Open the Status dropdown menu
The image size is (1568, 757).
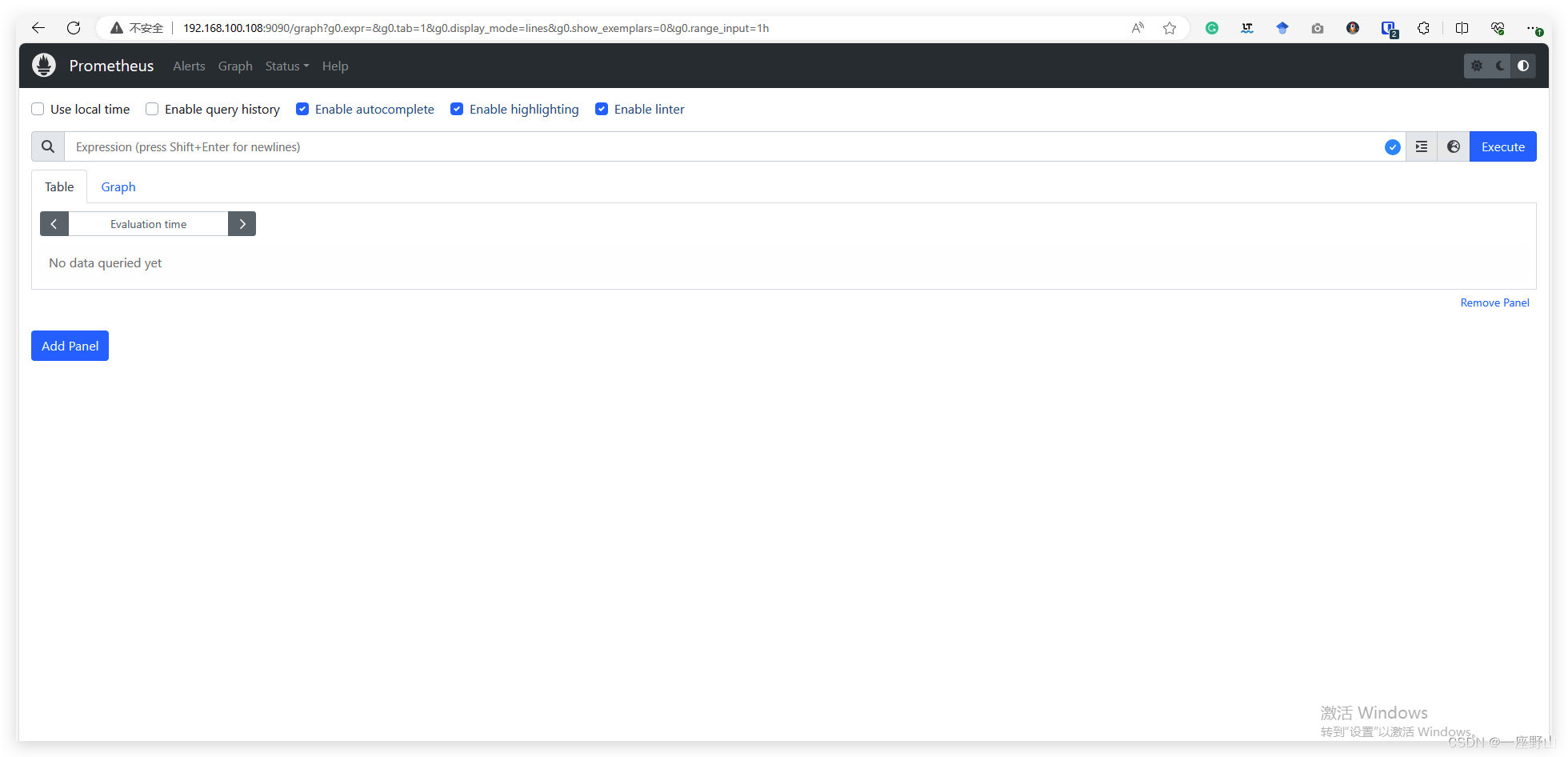click(x=286, y=66)
